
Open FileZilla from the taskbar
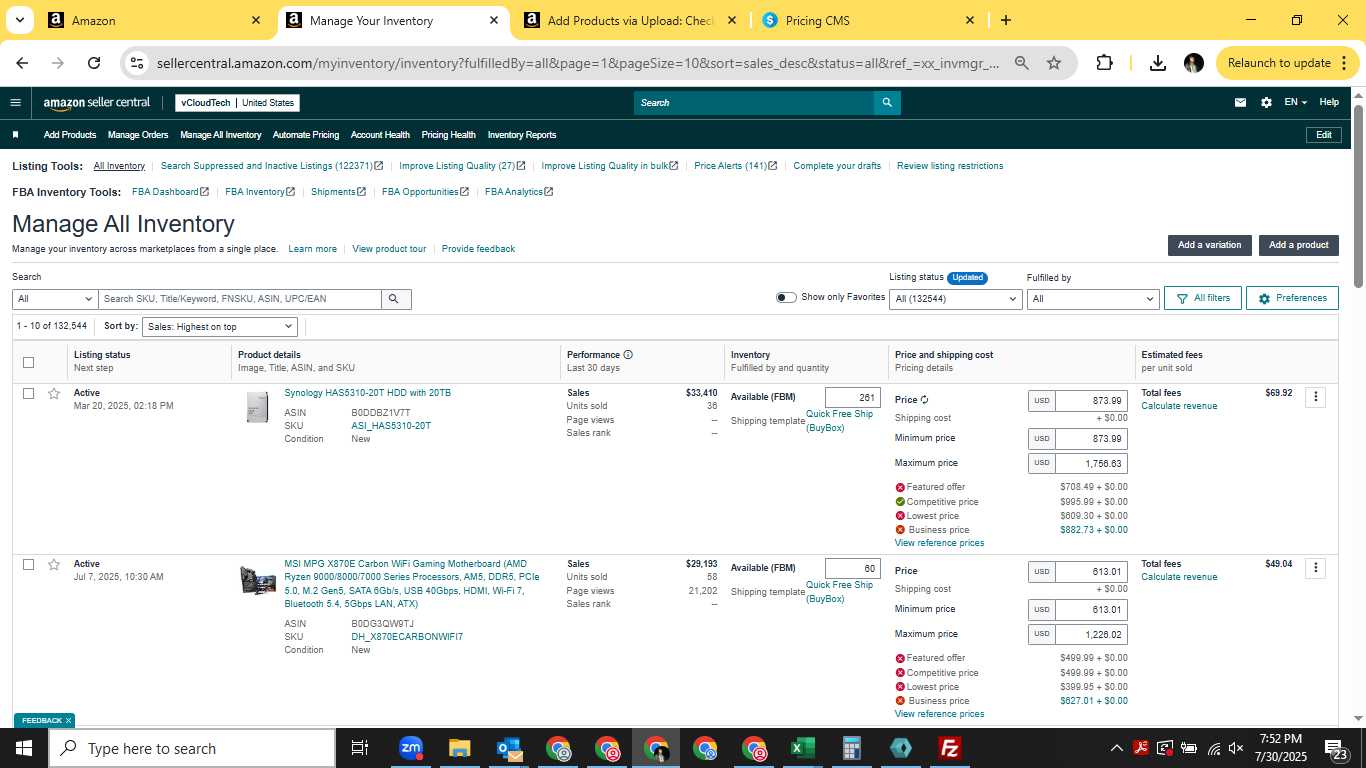[949, 748]
